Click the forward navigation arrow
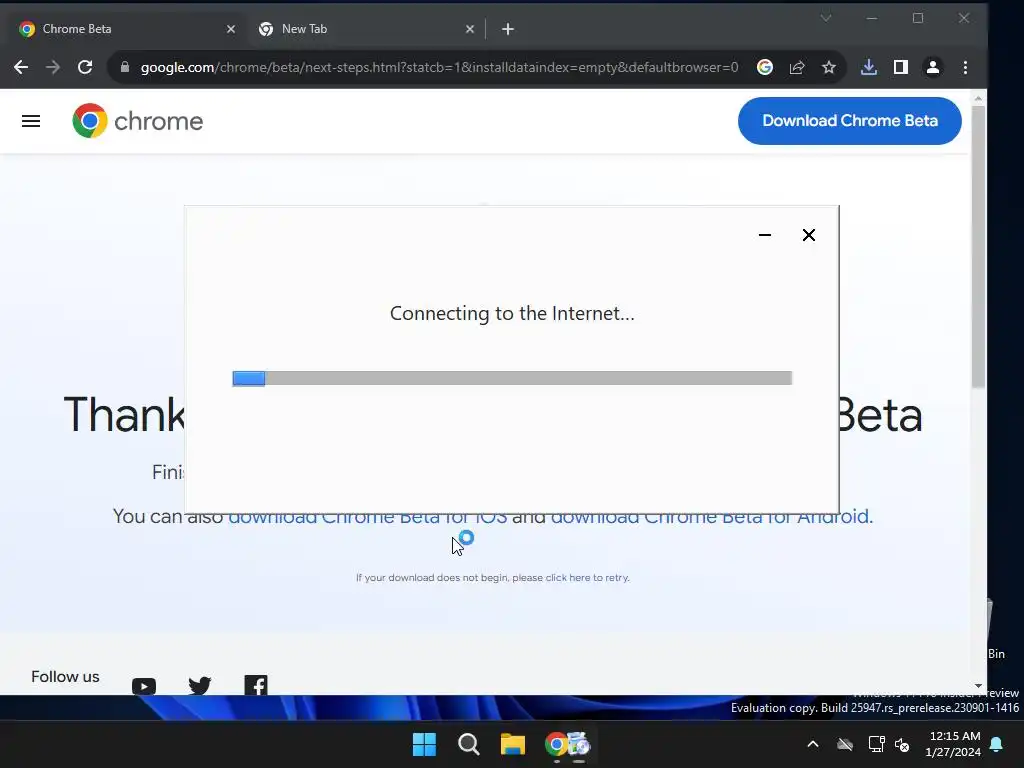The width and height of the screenshot is (1024, 768). [53, 67]
